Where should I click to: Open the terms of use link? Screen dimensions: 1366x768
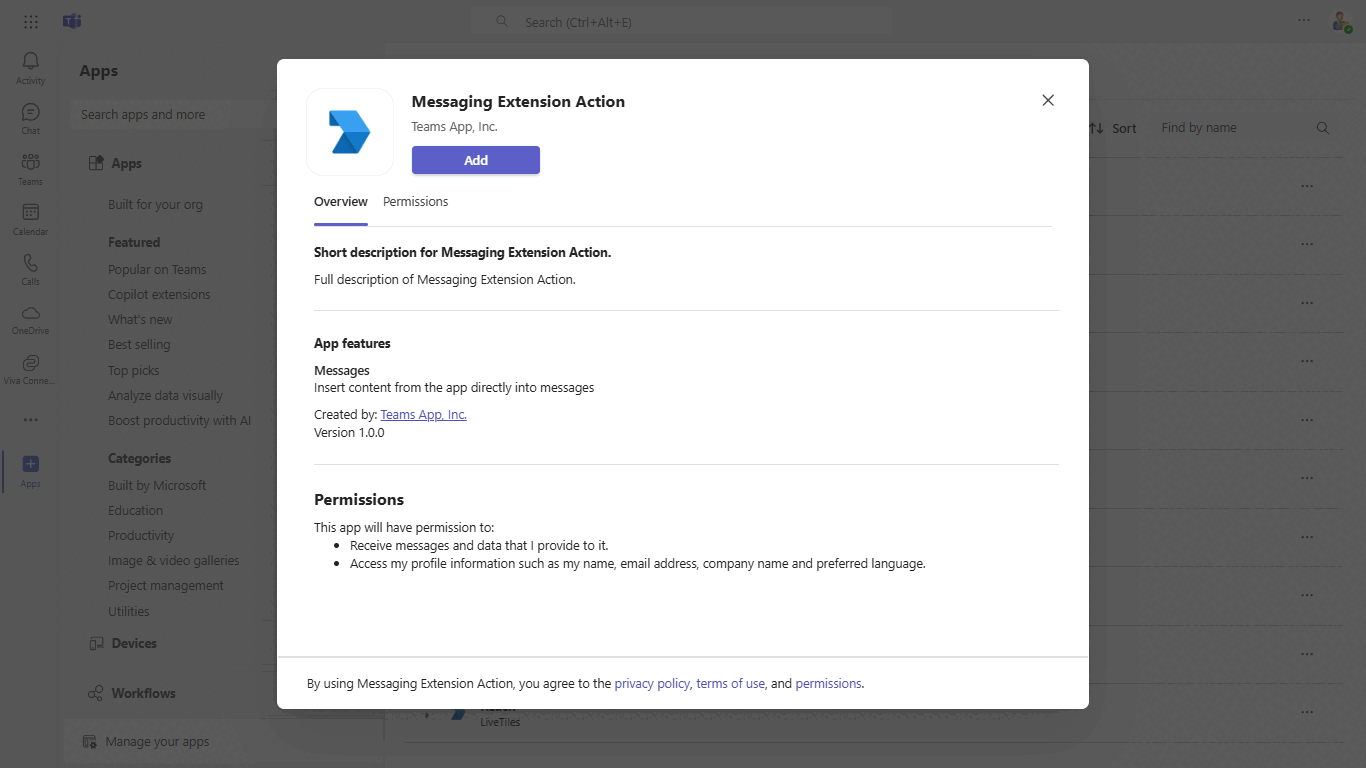(730, 684)
